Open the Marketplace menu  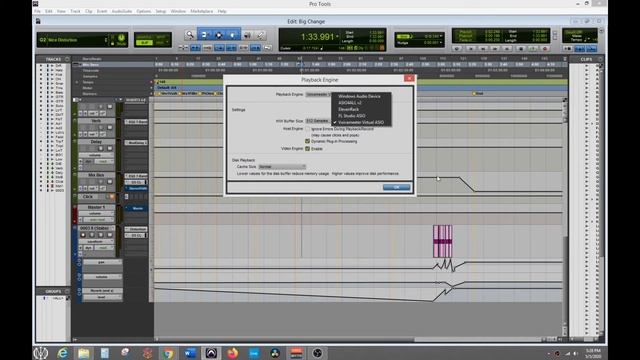point(202,11)
